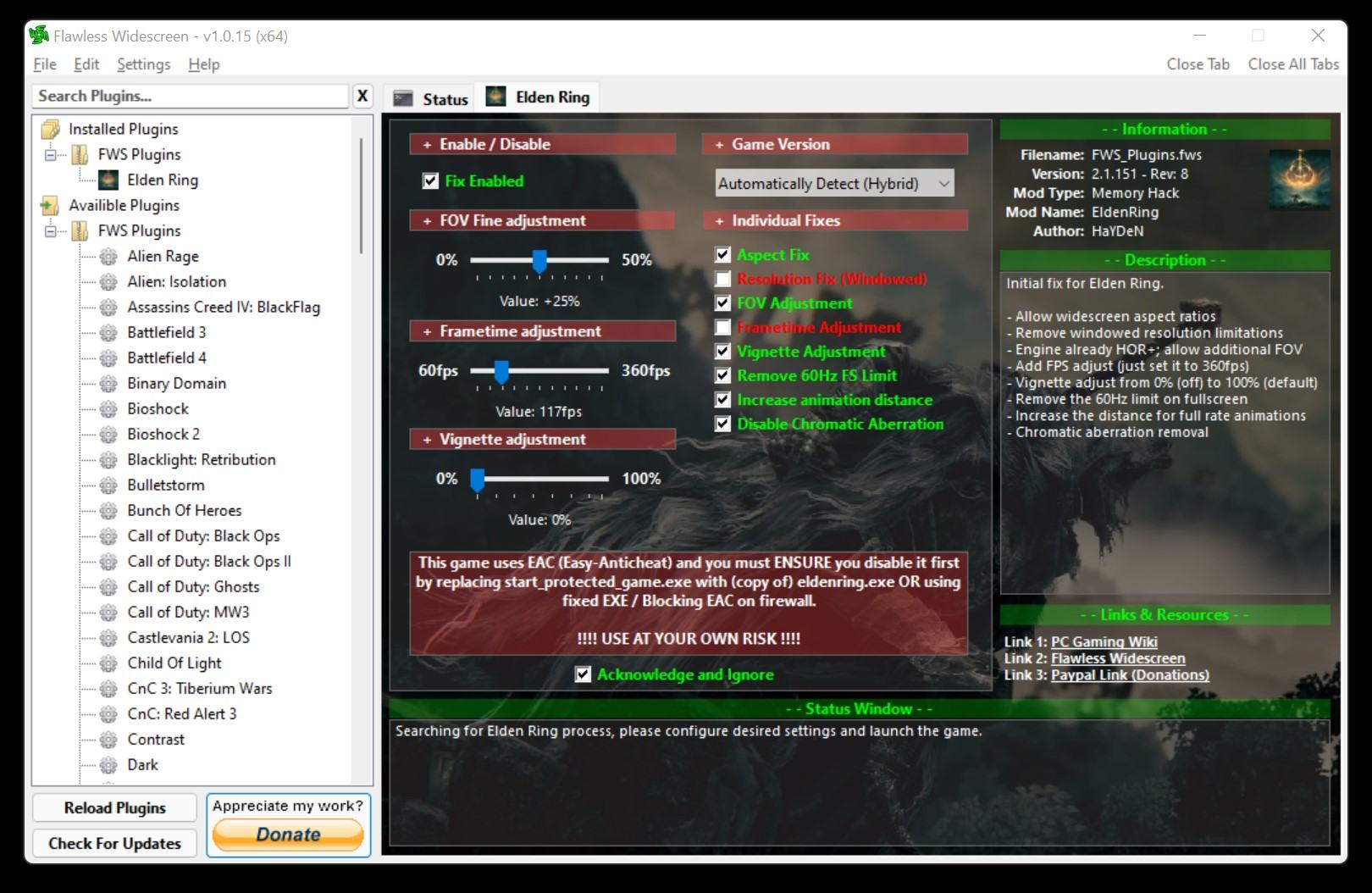1372x893 pixels.
Task: Toggle the Vignette Adjustment checkbox
Action: pyautogui.click(x=722, y=351)
